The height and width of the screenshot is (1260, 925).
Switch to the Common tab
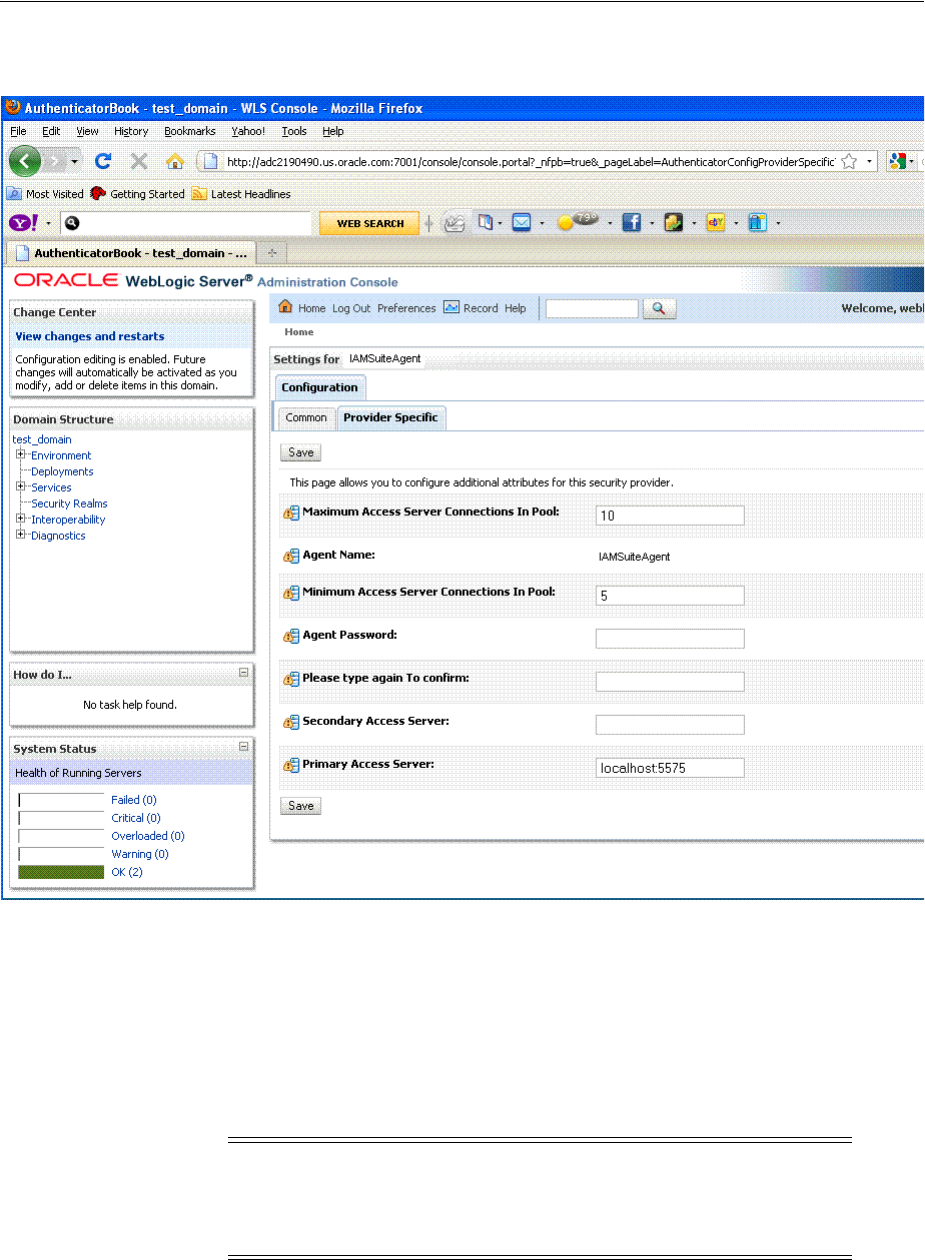[306, 418]
